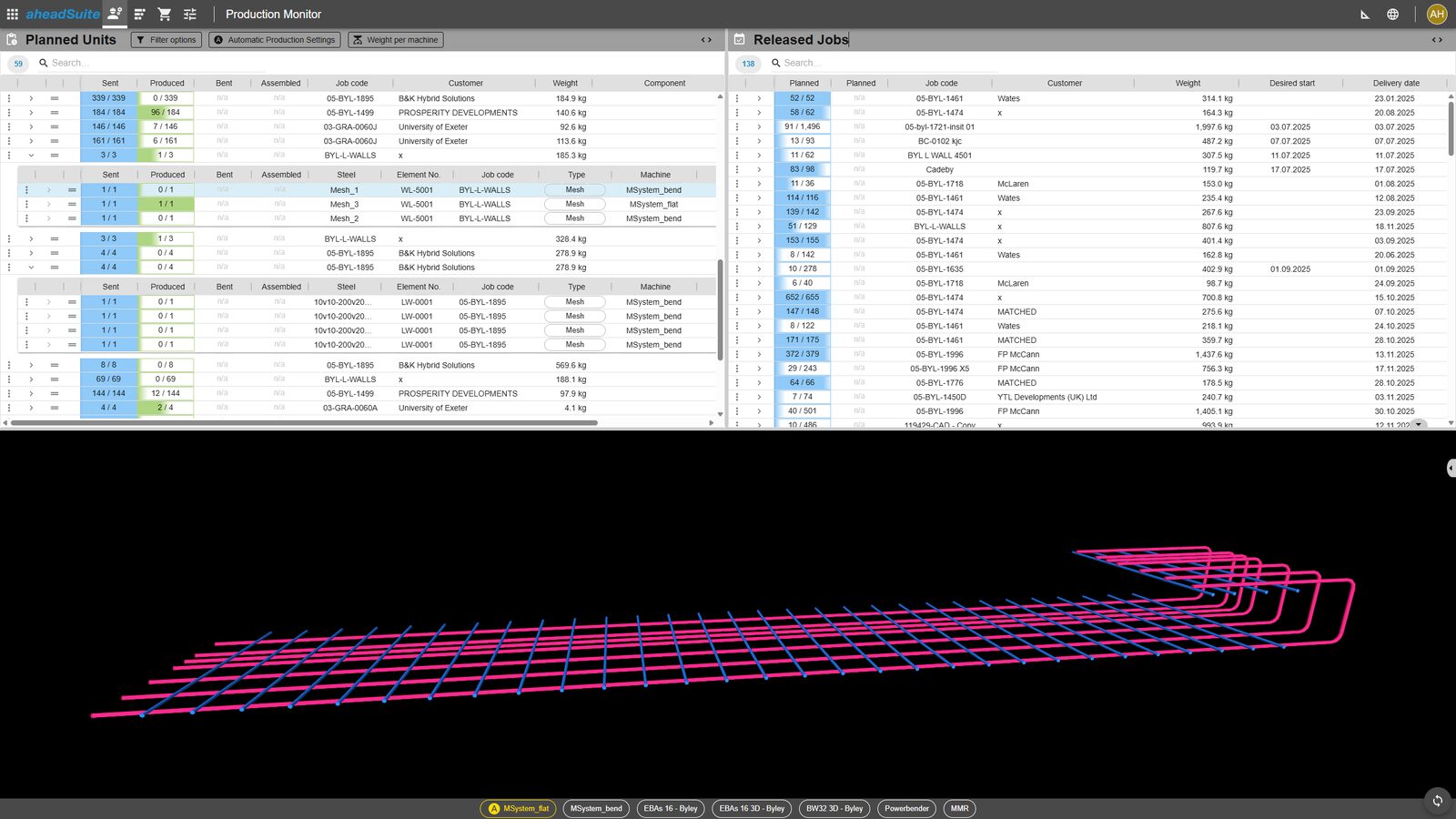Open three-dot menu of Wates 314.1 kg job
Screen dimensions: 1456x819
coord(737,98)
